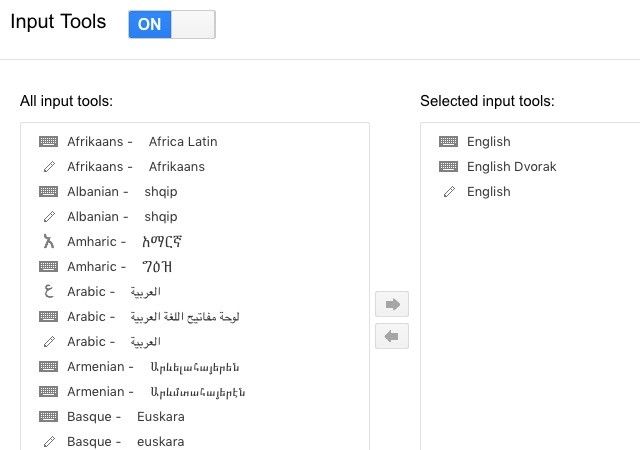Select the Arabic keyboard layout entry
Screen dimensions: 640x450
(x=153, y=317)
